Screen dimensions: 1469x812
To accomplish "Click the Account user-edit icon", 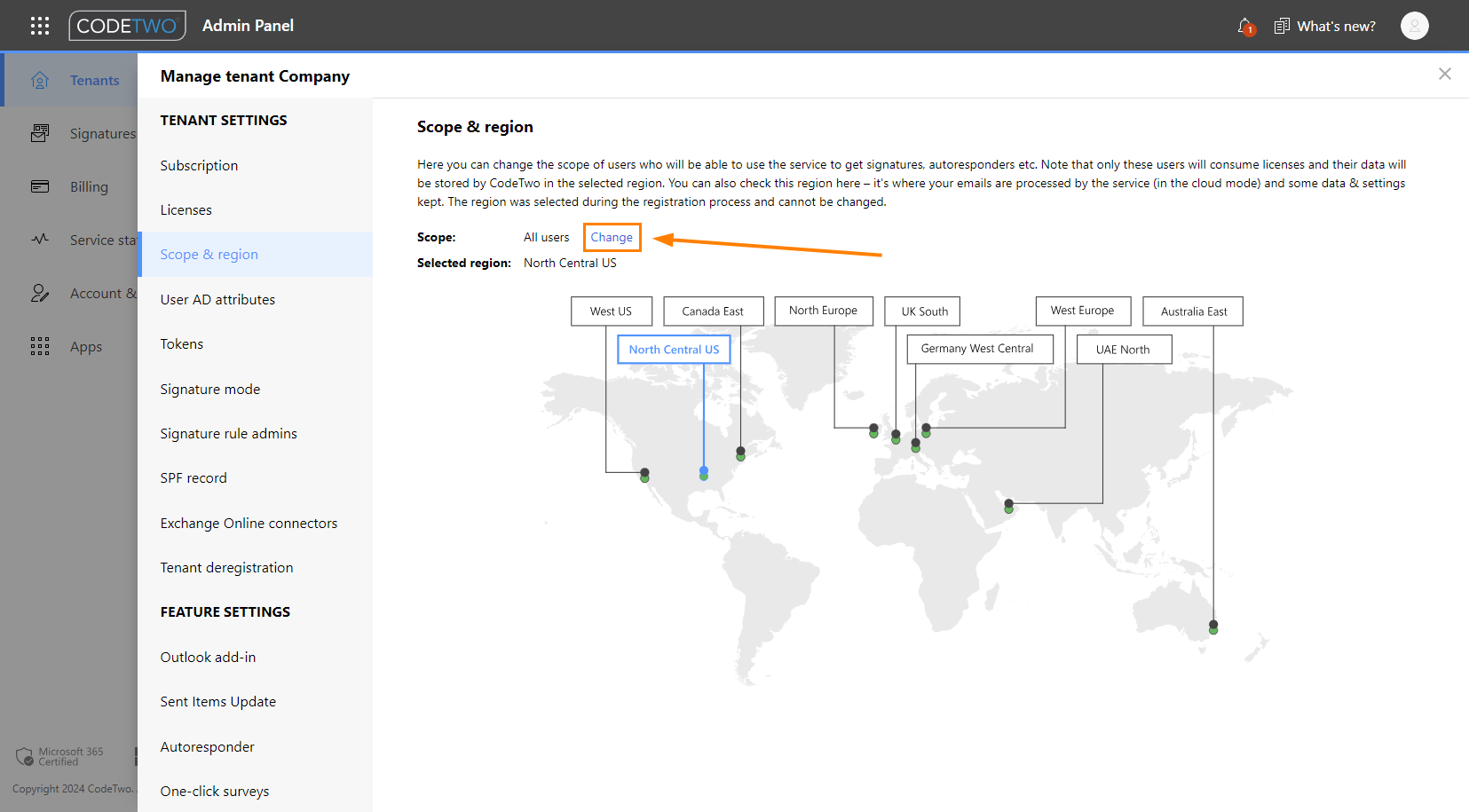I will pyautogui.click(x=40, y=293).
